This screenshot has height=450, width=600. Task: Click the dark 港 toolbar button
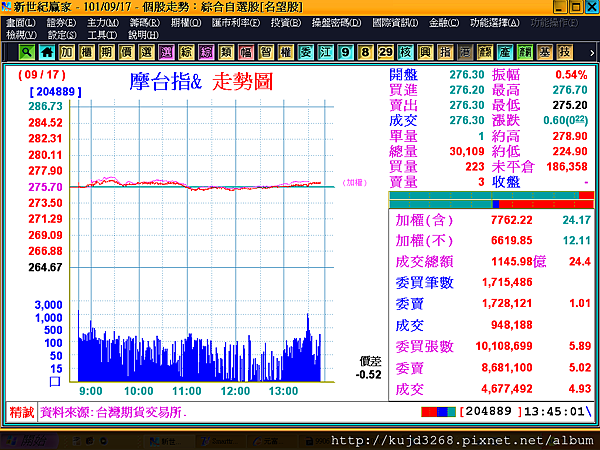click(x=465, y=52)
